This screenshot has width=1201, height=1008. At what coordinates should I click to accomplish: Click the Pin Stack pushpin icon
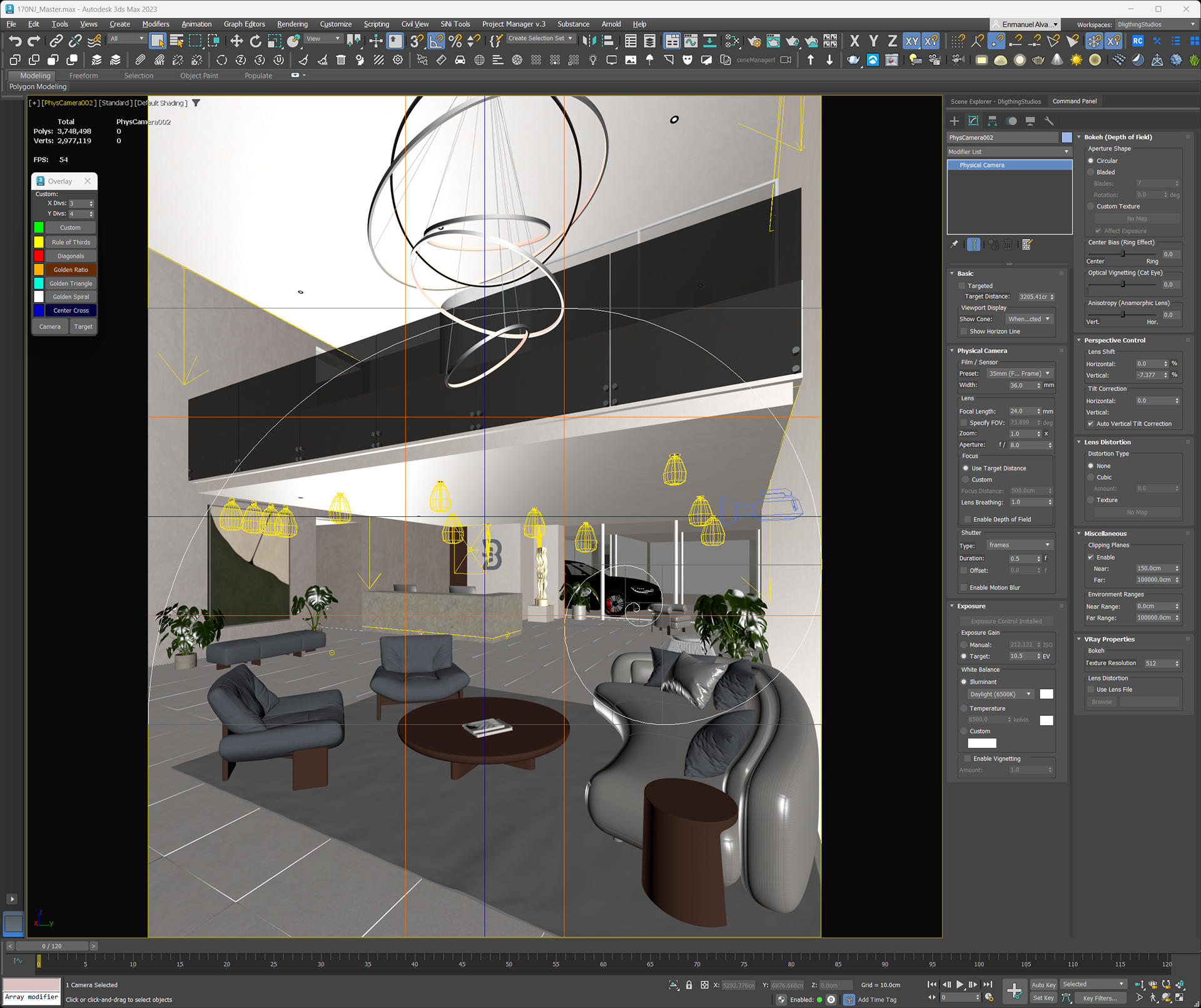coord(955,245)
